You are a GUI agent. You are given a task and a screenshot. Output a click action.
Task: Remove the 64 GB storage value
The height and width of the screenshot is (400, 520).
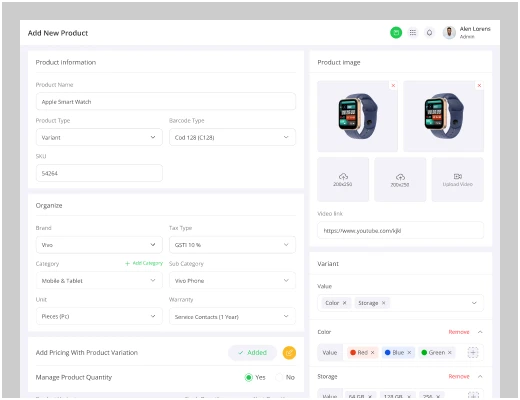coord(370,396)
